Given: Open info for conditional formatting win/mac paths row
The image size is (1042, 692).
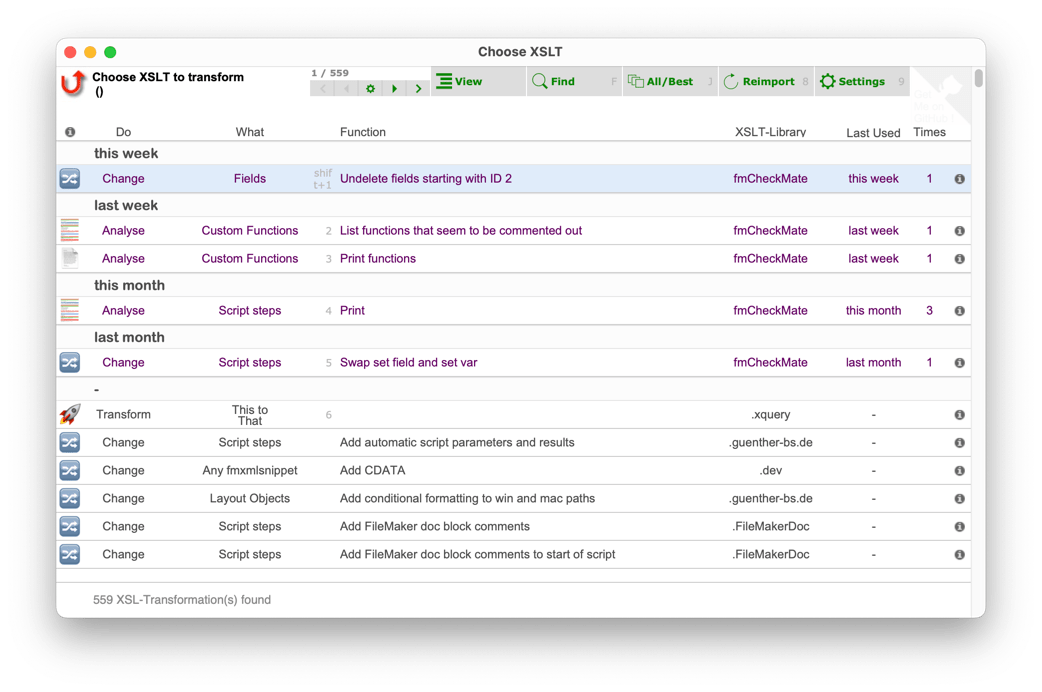Looking at the screenshot, I should tap(960, 498).
